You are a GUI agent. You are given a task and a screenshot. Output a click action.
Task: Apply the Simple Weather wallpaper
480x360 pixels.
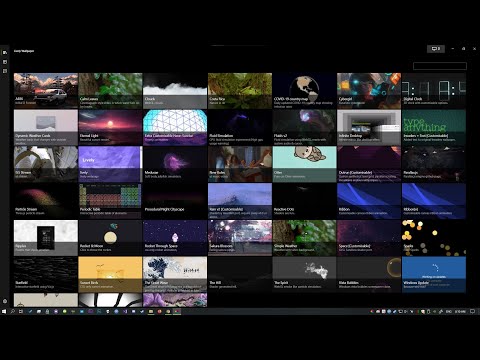click(304, 238)
